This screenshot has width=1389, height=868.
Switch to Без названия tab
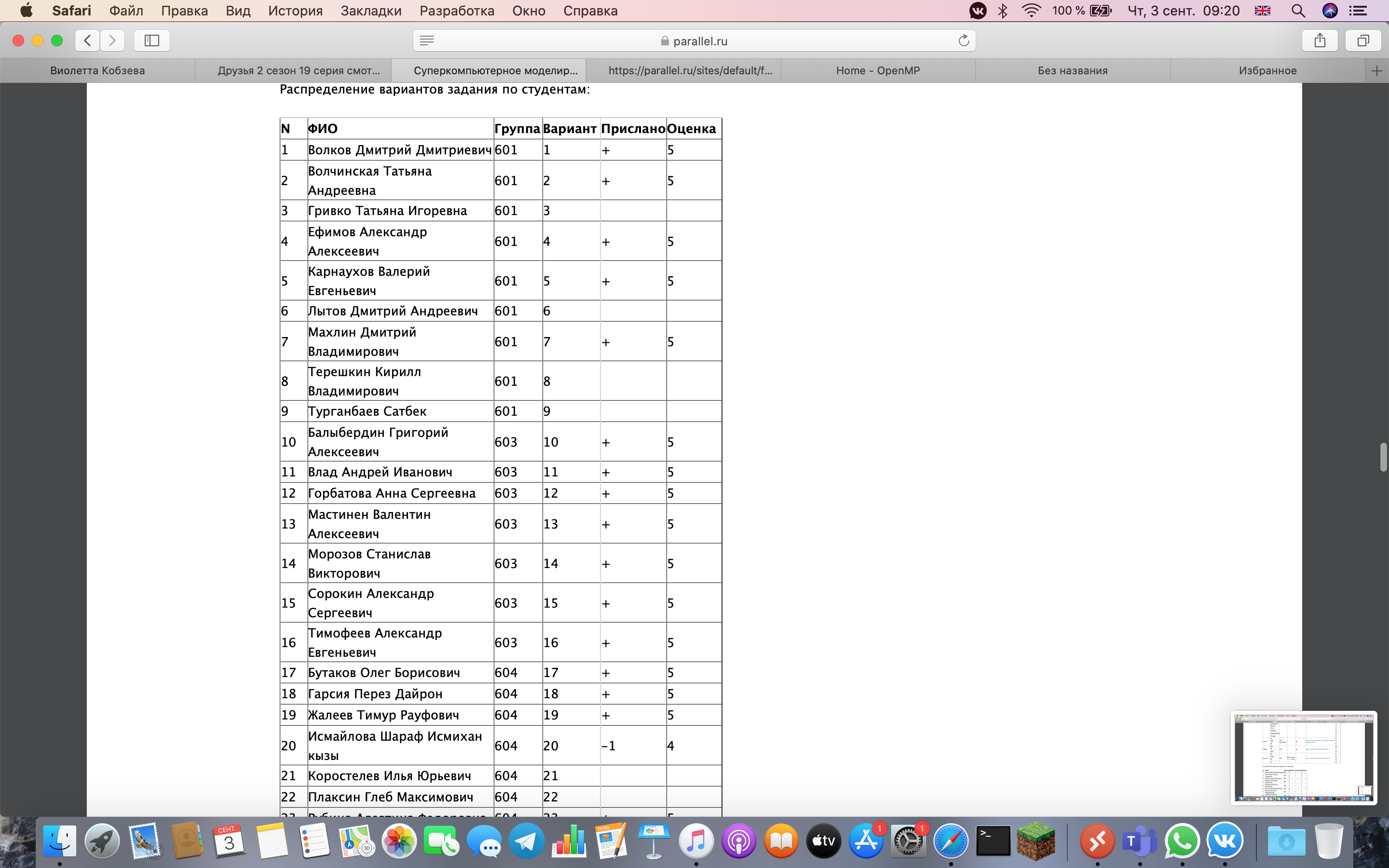[x=1073, y=70]
